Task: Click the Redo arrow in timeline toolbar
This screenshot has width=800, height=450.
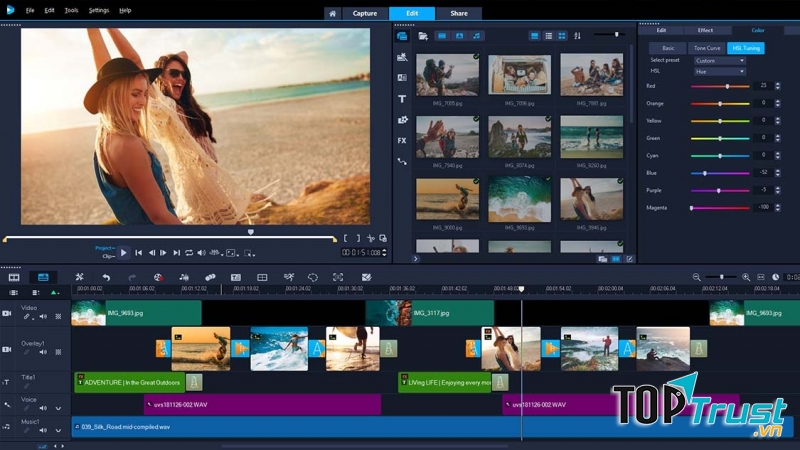Action: pyautogui.click(x=132, y=277)
